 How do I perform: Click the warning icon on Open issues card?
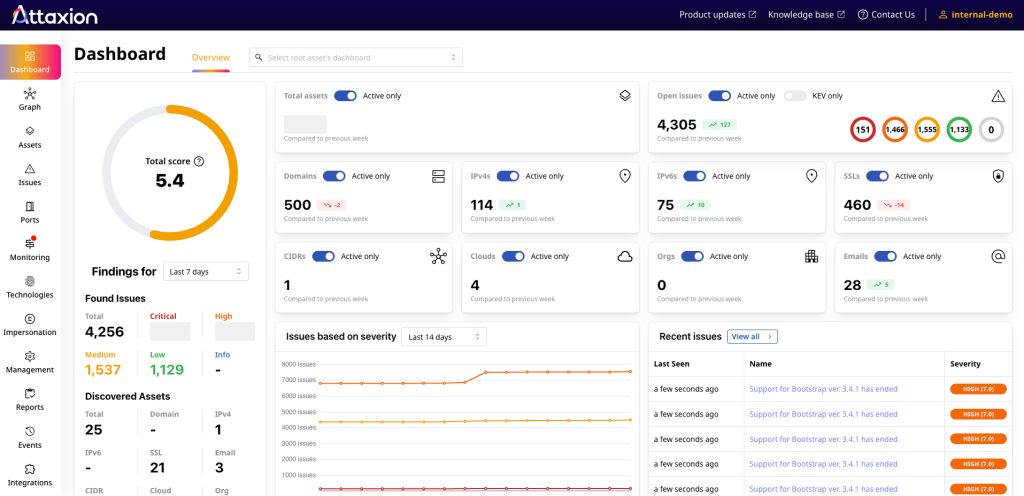coord(998,96)
